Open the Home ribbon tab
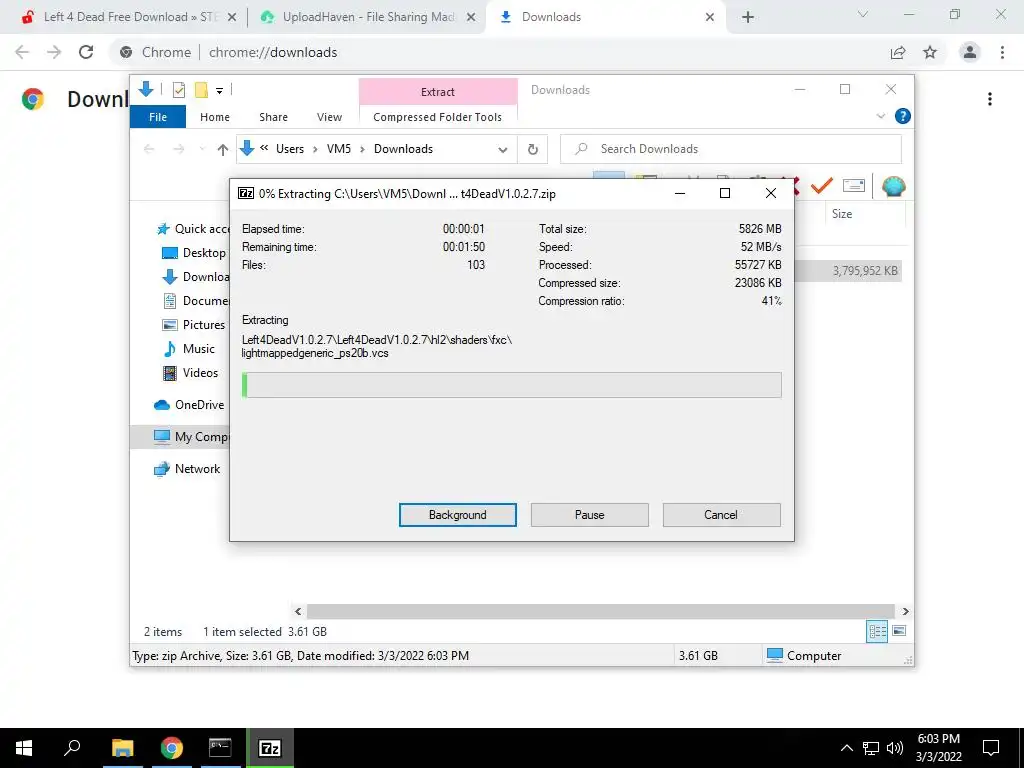Screen dimensions: 1024x768 215,117
